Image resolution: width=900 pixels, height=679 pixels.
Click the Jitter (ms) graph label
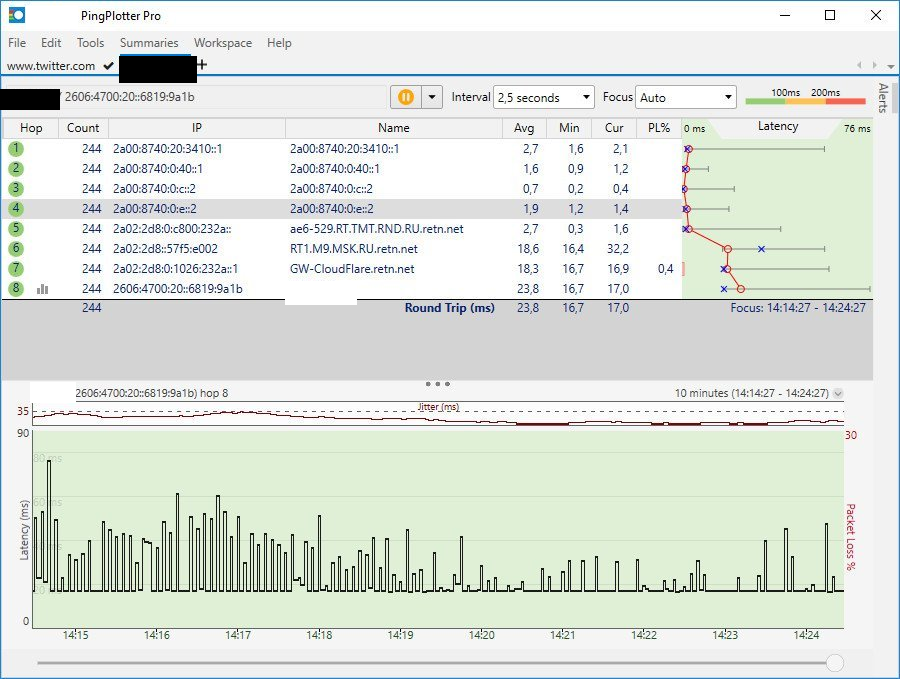pyautogui.click(x=439, y=406)
